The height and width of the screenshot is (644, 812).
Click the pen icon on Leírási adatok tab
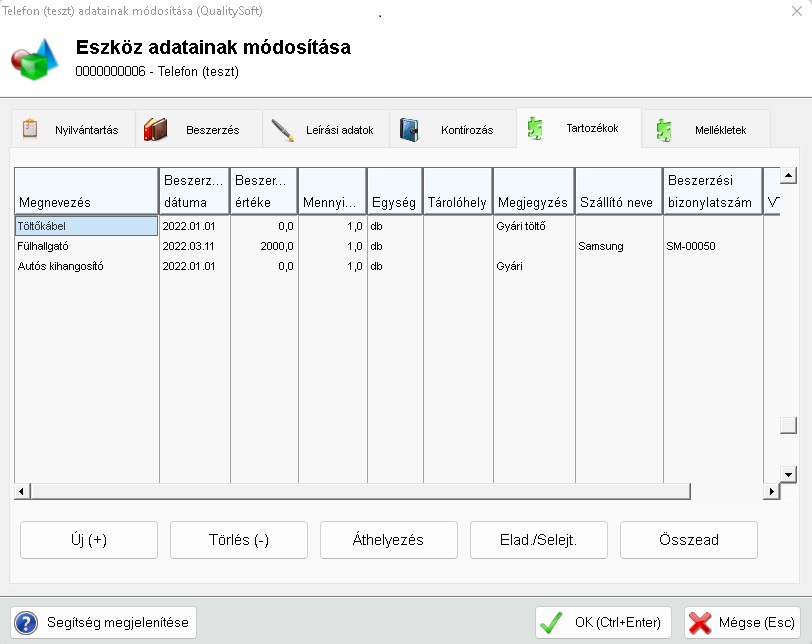283,130
